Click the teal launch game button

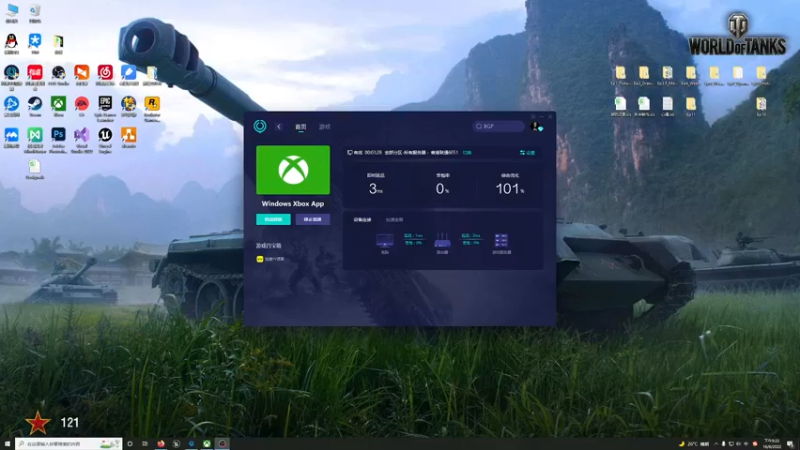tap(273, 219)
